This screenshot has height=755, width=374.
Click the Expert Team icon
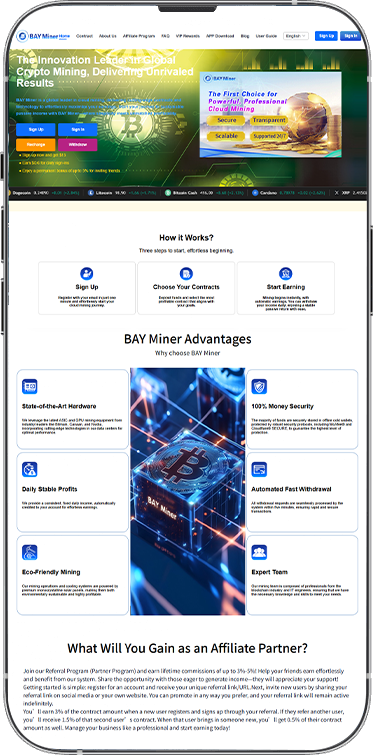259,552
